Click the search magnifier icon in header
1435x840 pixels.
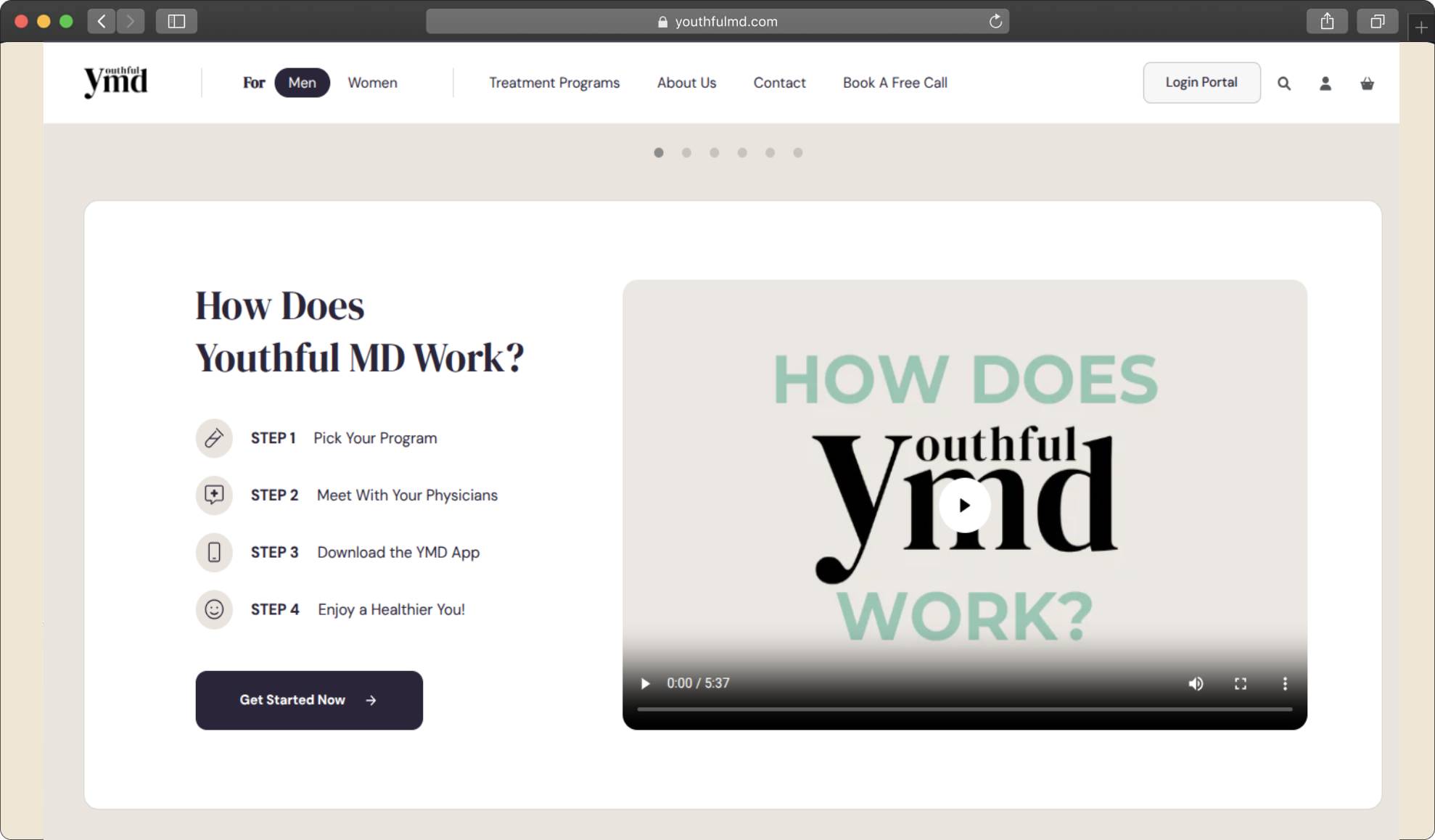[1283, 83]
